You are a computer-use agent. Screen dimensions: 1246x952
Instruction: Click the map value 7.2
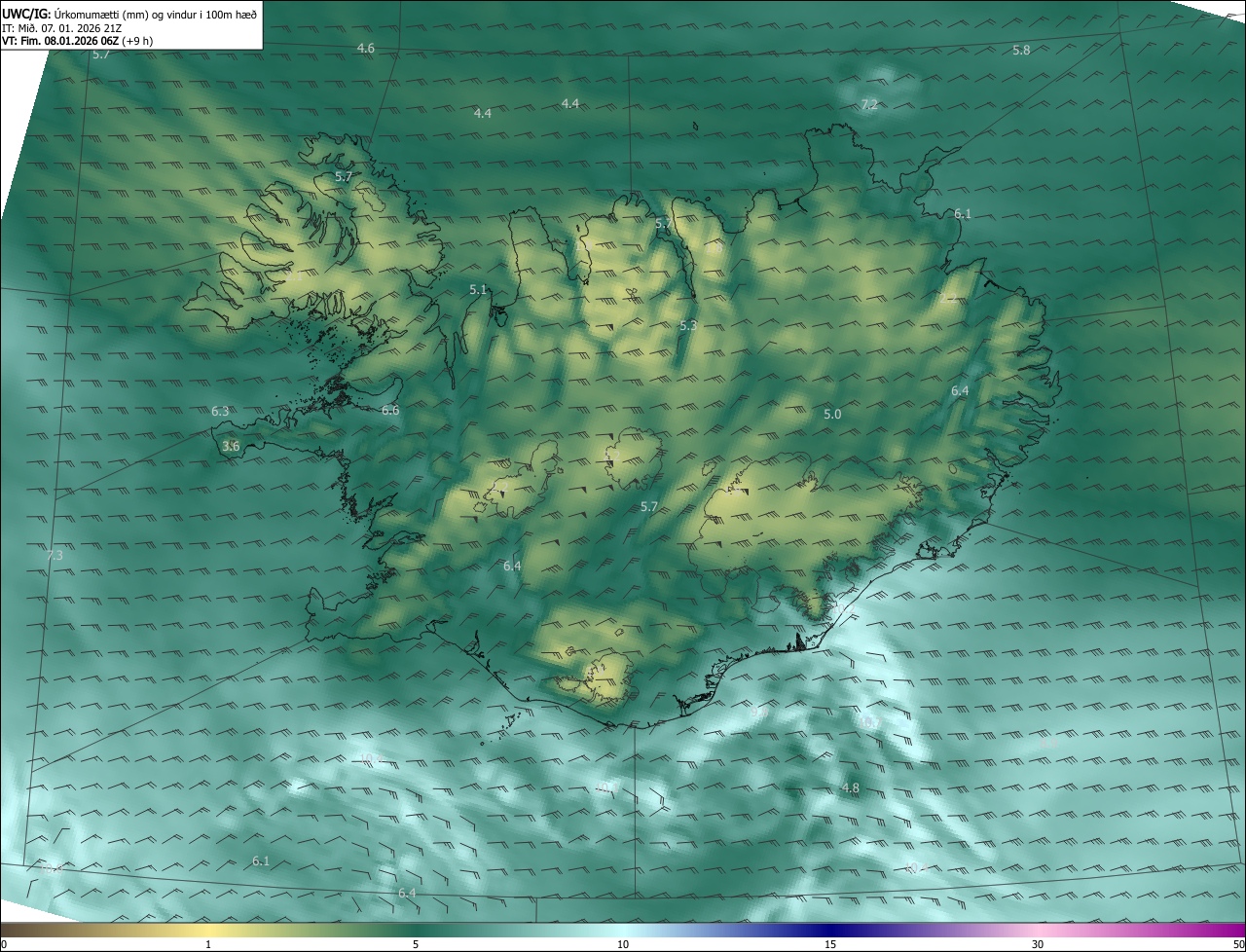click(869, 104)
